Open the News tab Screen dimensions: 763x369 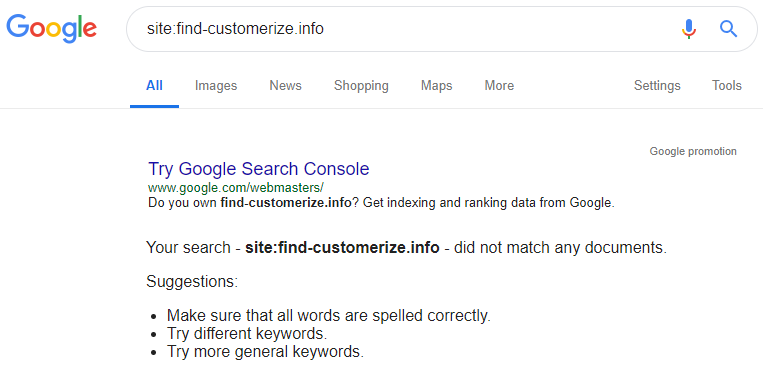(x=285, y=86)
